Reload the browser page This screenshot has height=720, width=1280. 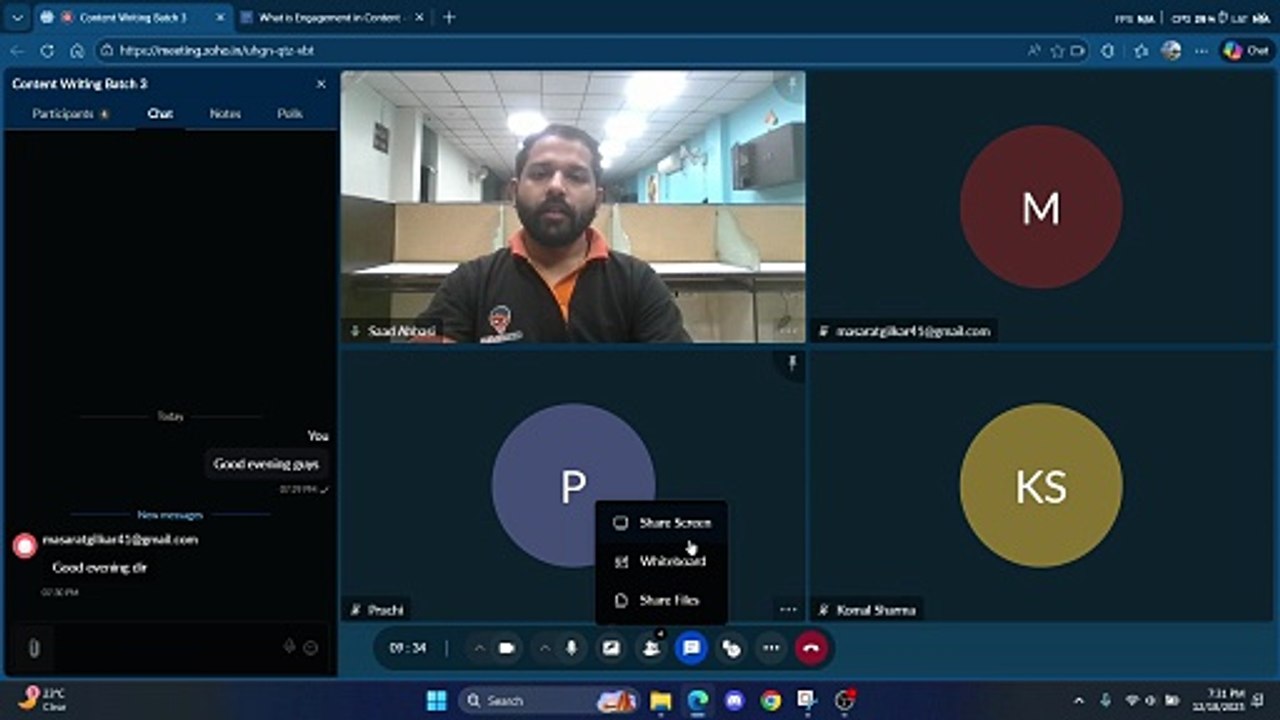(47, 50)
